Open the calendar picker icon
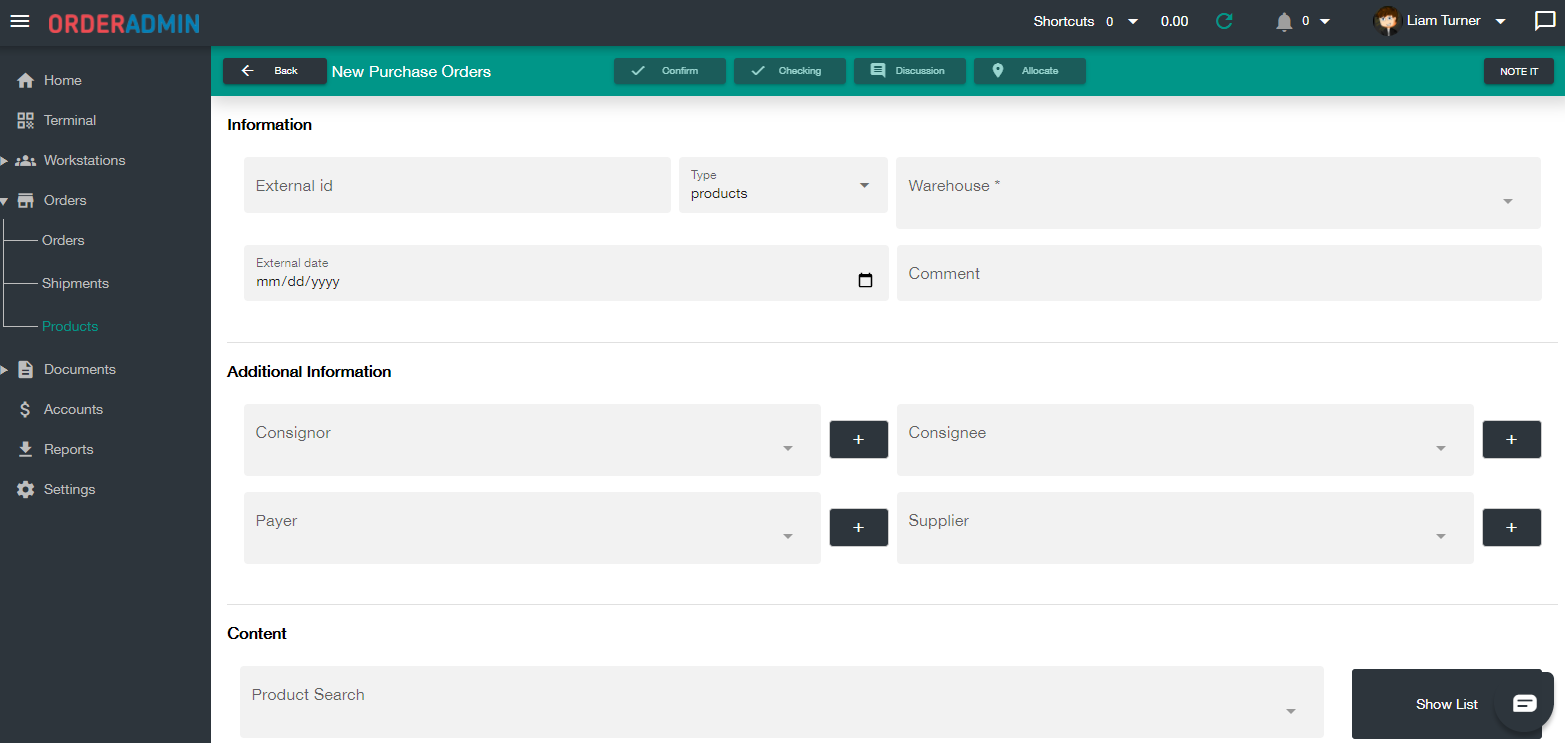Viewport: 1565px width, 743px height. (866, 281)
